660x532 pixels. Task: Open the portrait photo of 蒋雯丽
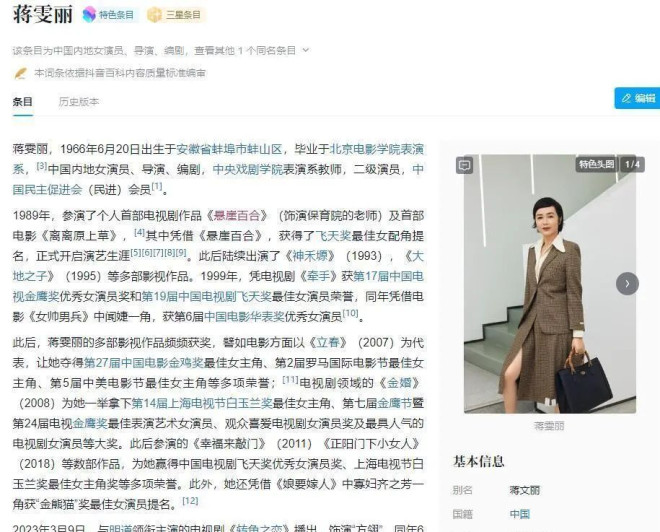pos(550,284)
